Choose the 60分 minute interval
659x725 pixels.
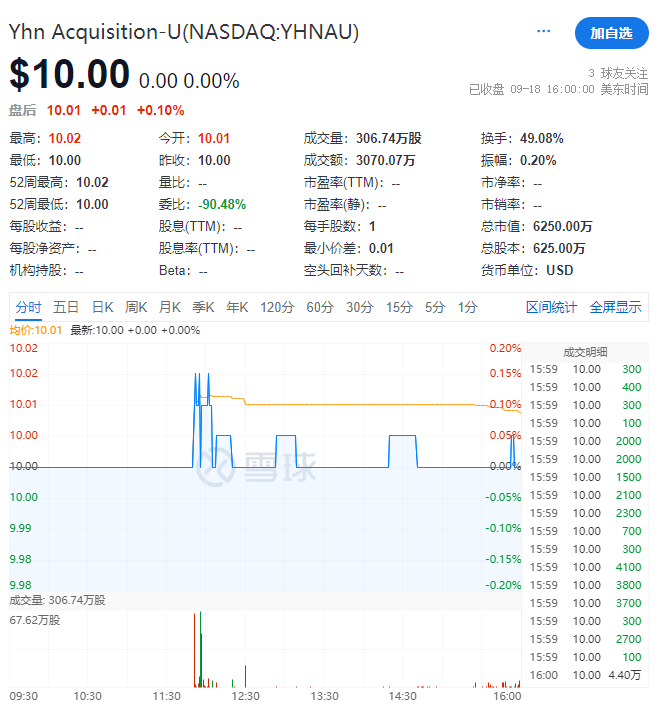click(x=320, y=307)
